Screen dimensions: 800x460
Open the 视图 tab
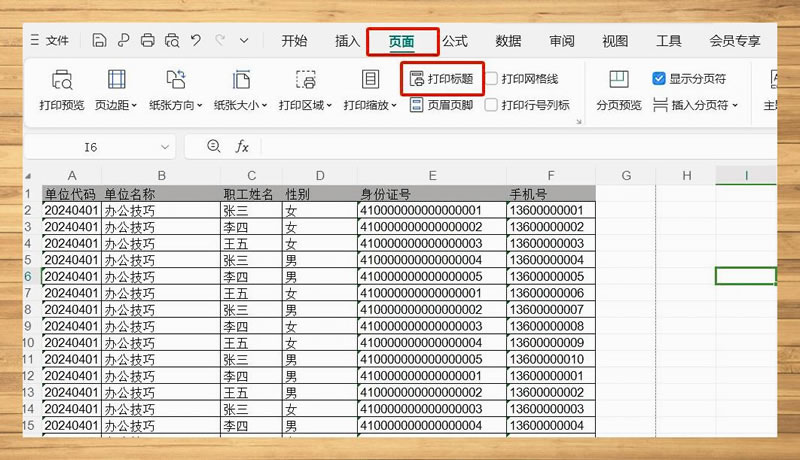tap(615, 41)
